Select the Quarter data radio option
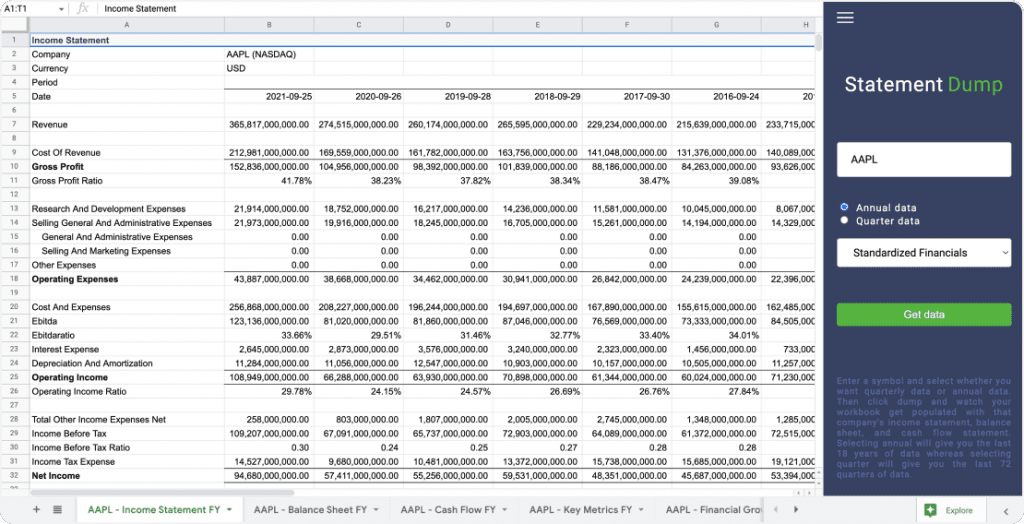Viewport: 1024px width, 524px height. 845,220
